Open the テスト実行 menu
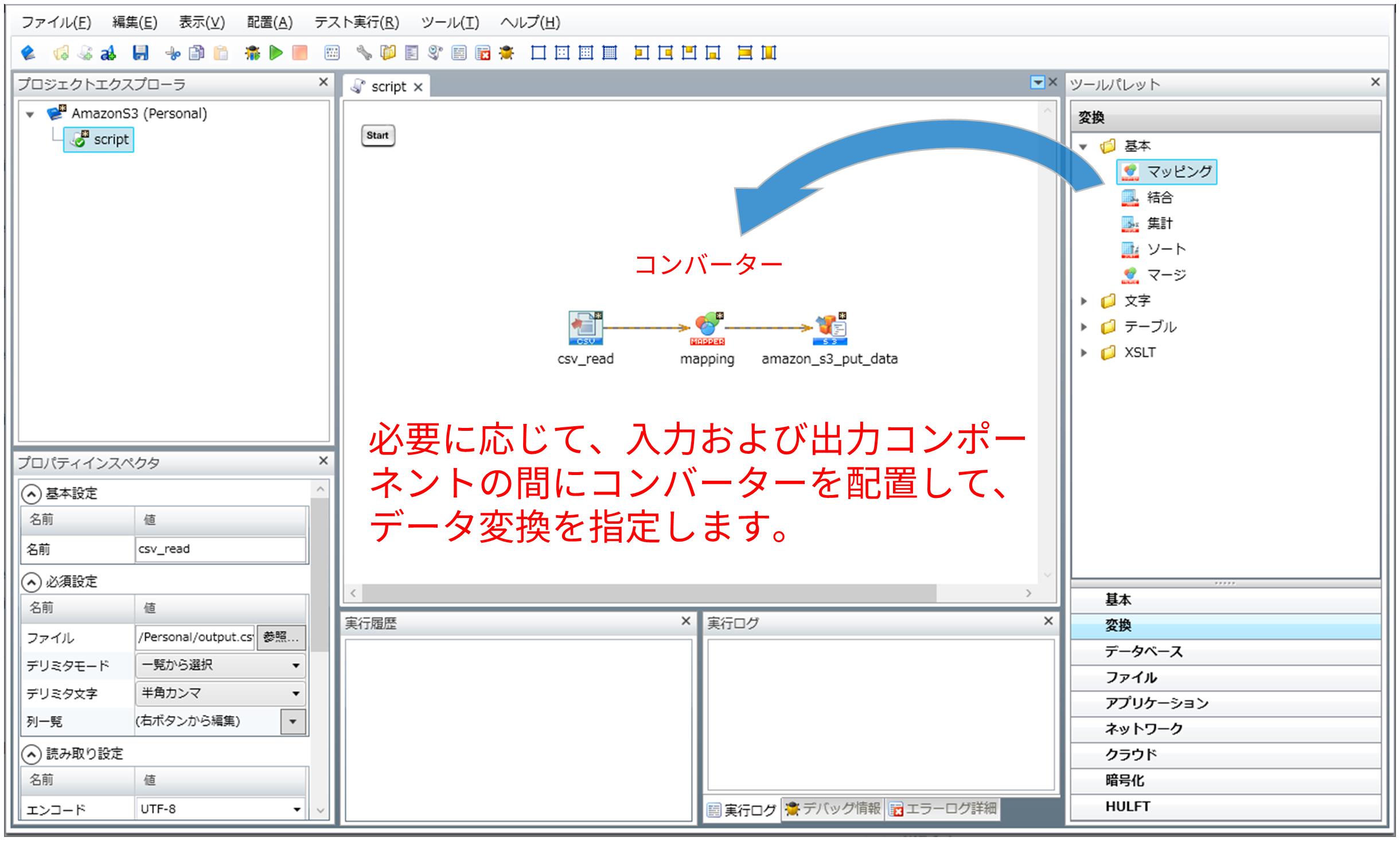 pos(356,22)
